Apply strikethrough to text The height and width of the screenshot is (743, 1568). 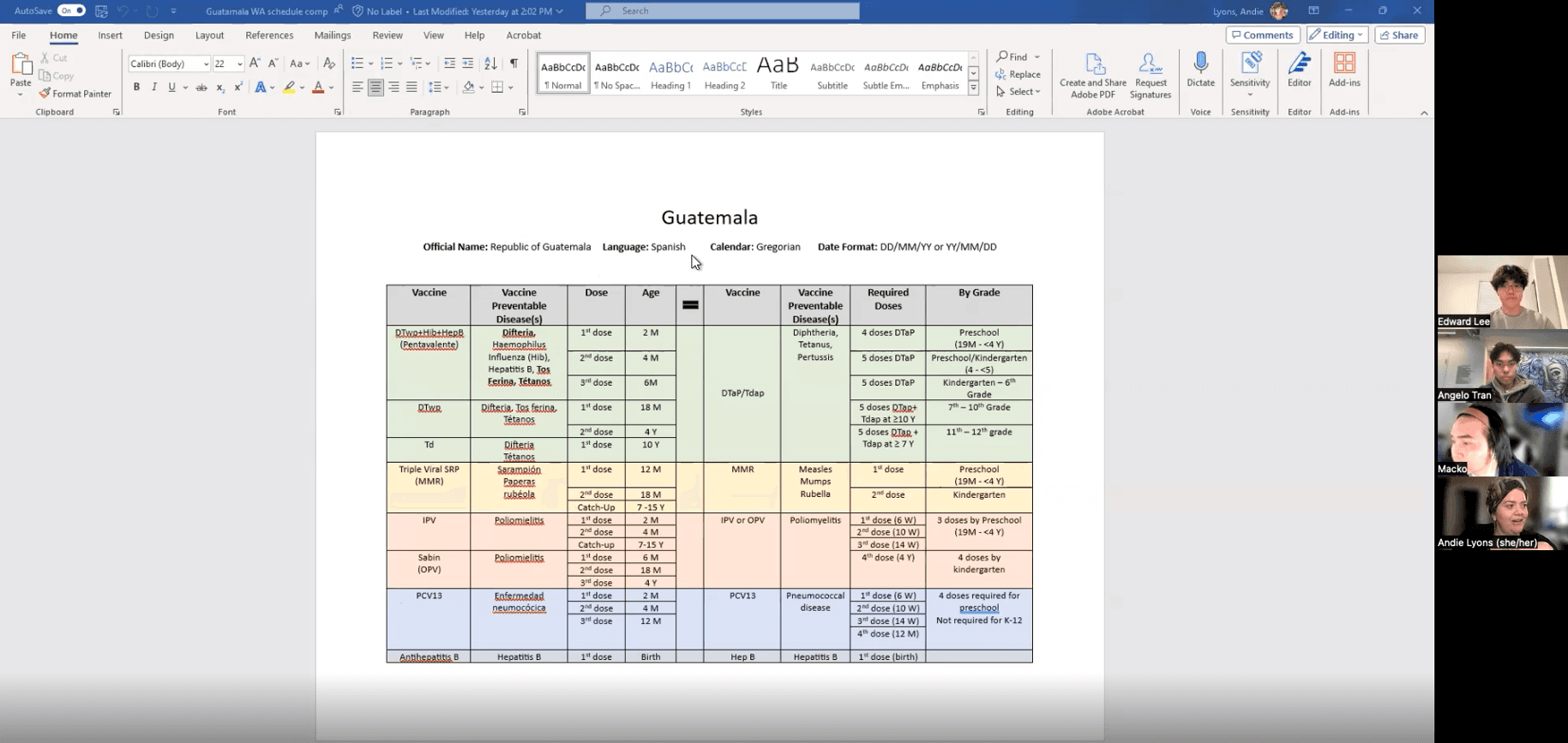[201, 87]
